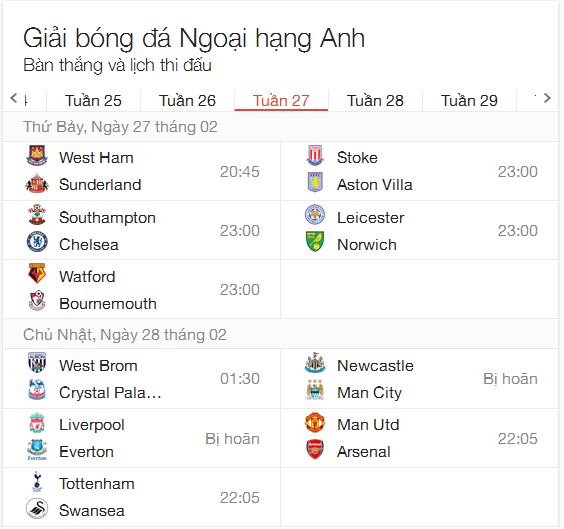
Task: Click the Tottenham club crest
Action: pos(37,482)
